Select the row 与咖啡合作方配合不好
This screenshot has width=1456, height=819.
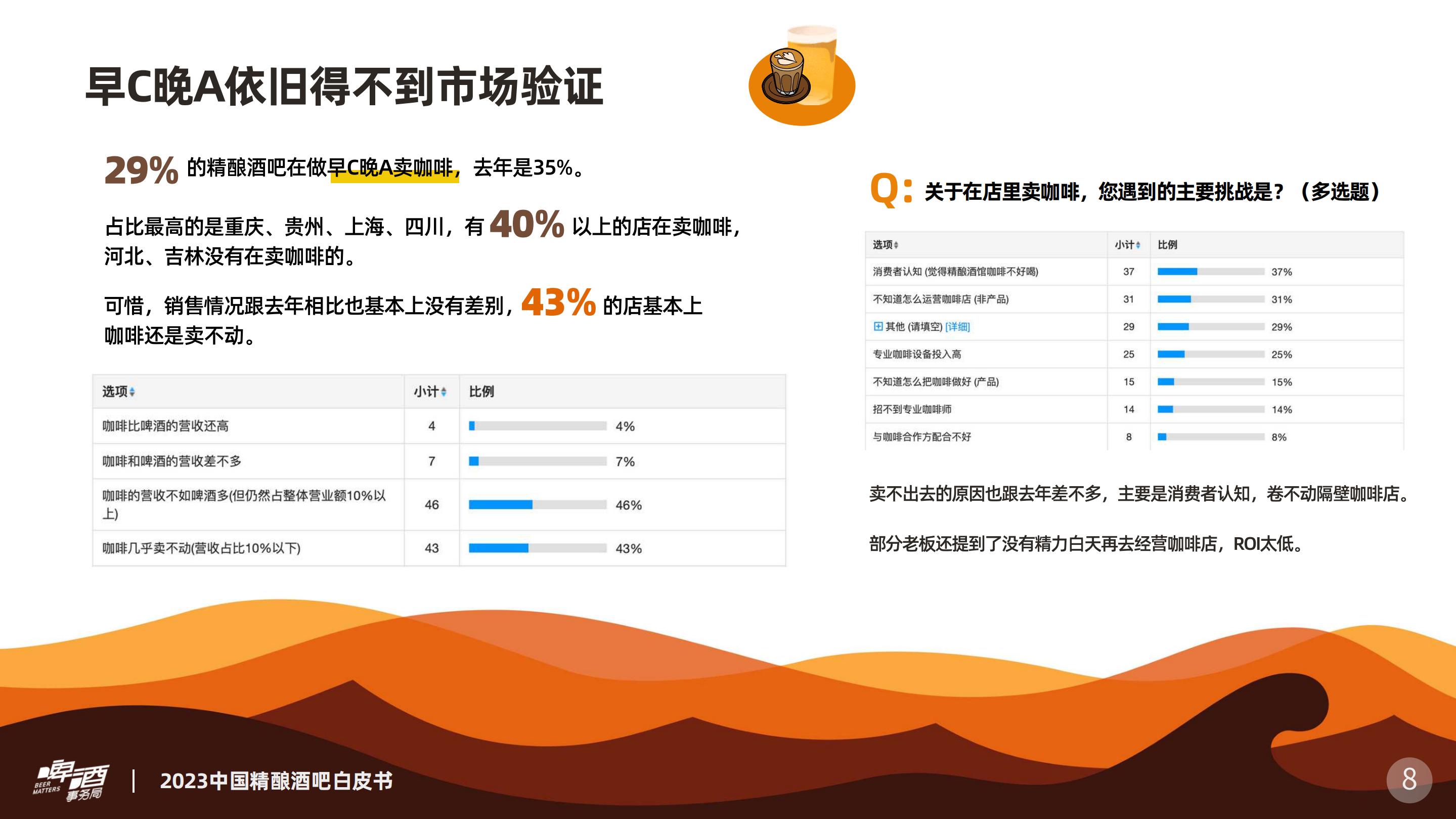922,437
